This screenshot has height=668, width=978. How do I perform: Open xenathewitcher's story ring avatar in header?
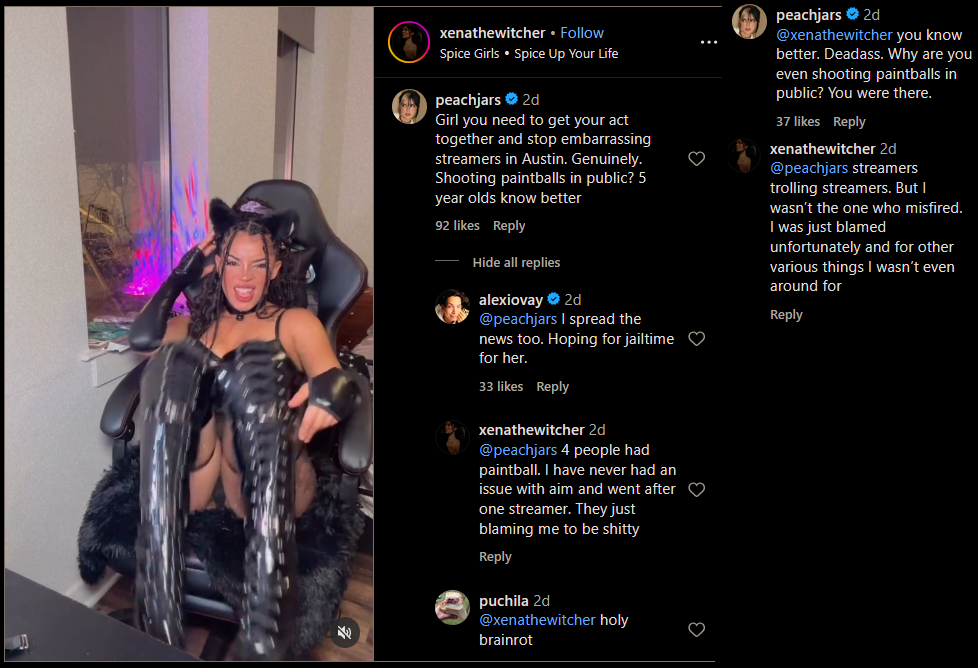[409, 42]
